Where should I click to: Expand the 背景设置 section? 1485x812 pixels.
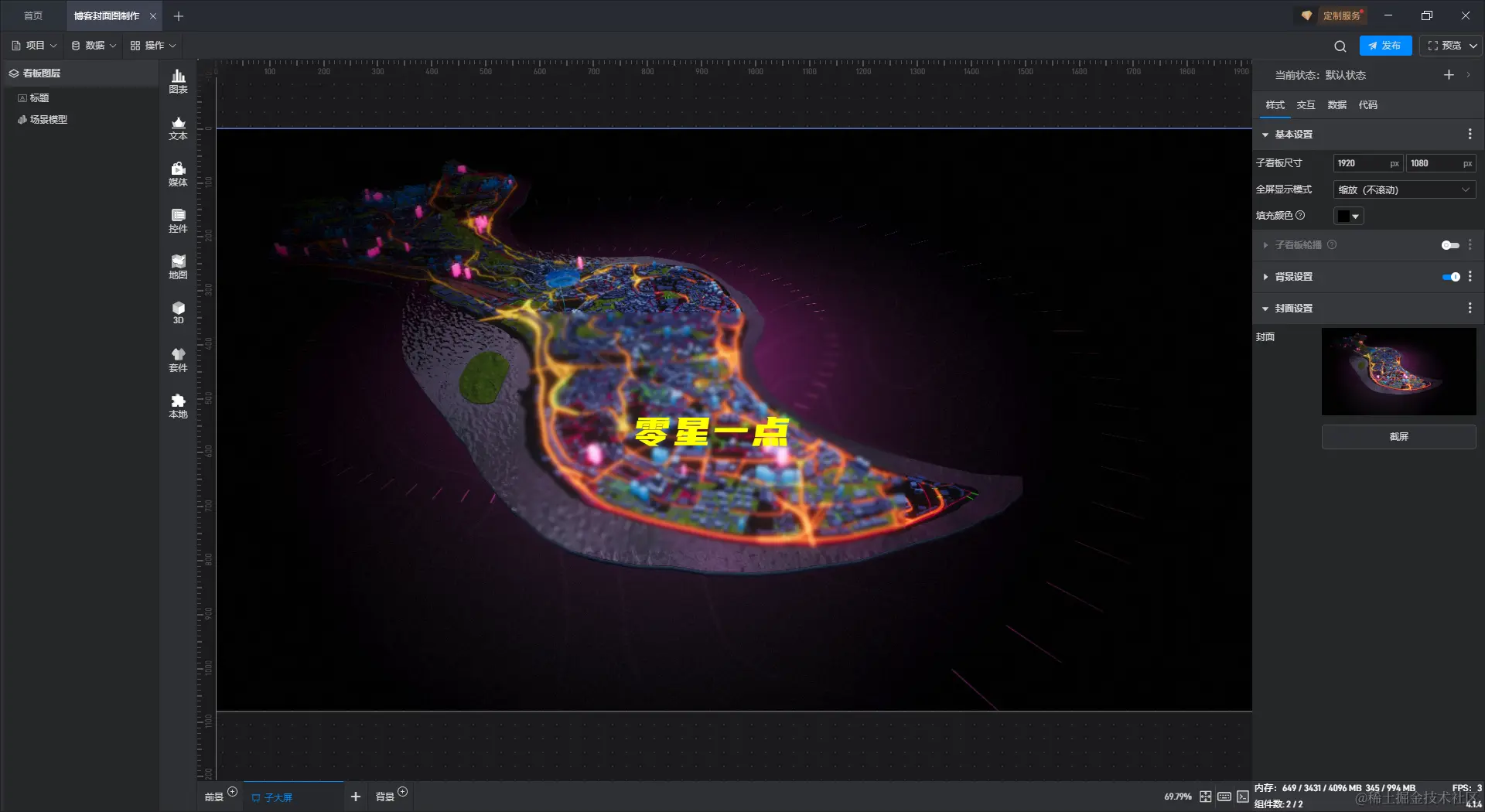coord(1265,277)
